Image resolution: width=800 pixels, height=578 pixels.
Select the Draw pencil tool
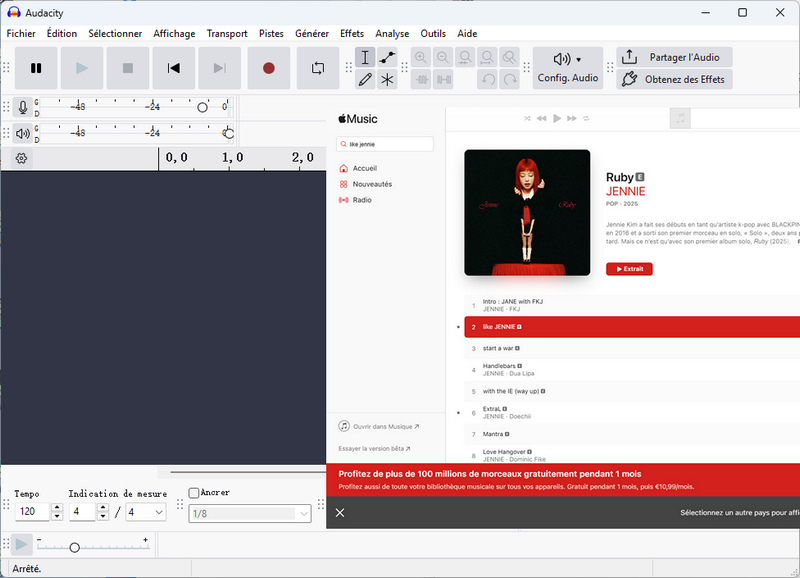365,80
